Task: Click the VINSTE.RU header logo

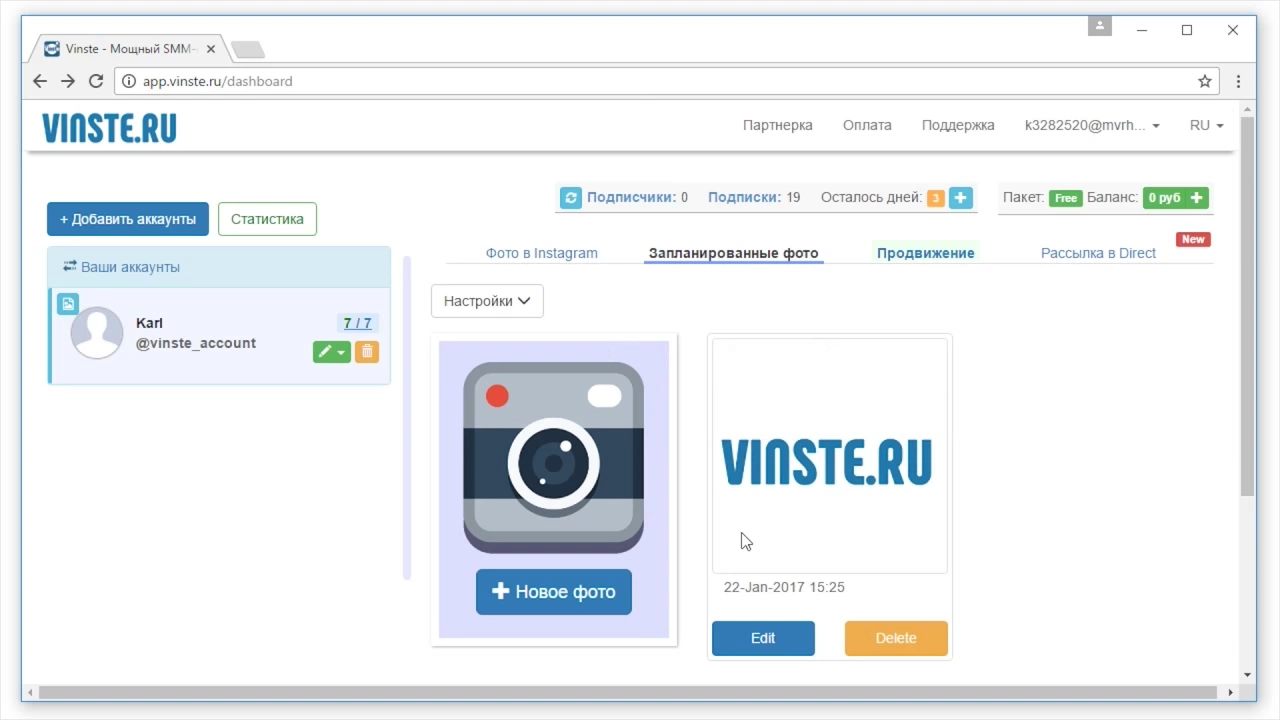Action: [109, 127]
